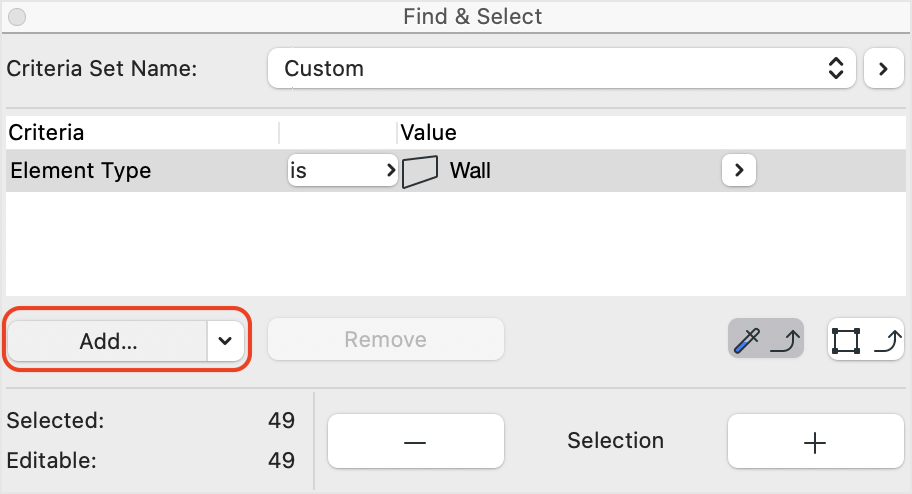Expand the Add button dropdown arrow
912x494 pixels.
[x=225, y=340]
